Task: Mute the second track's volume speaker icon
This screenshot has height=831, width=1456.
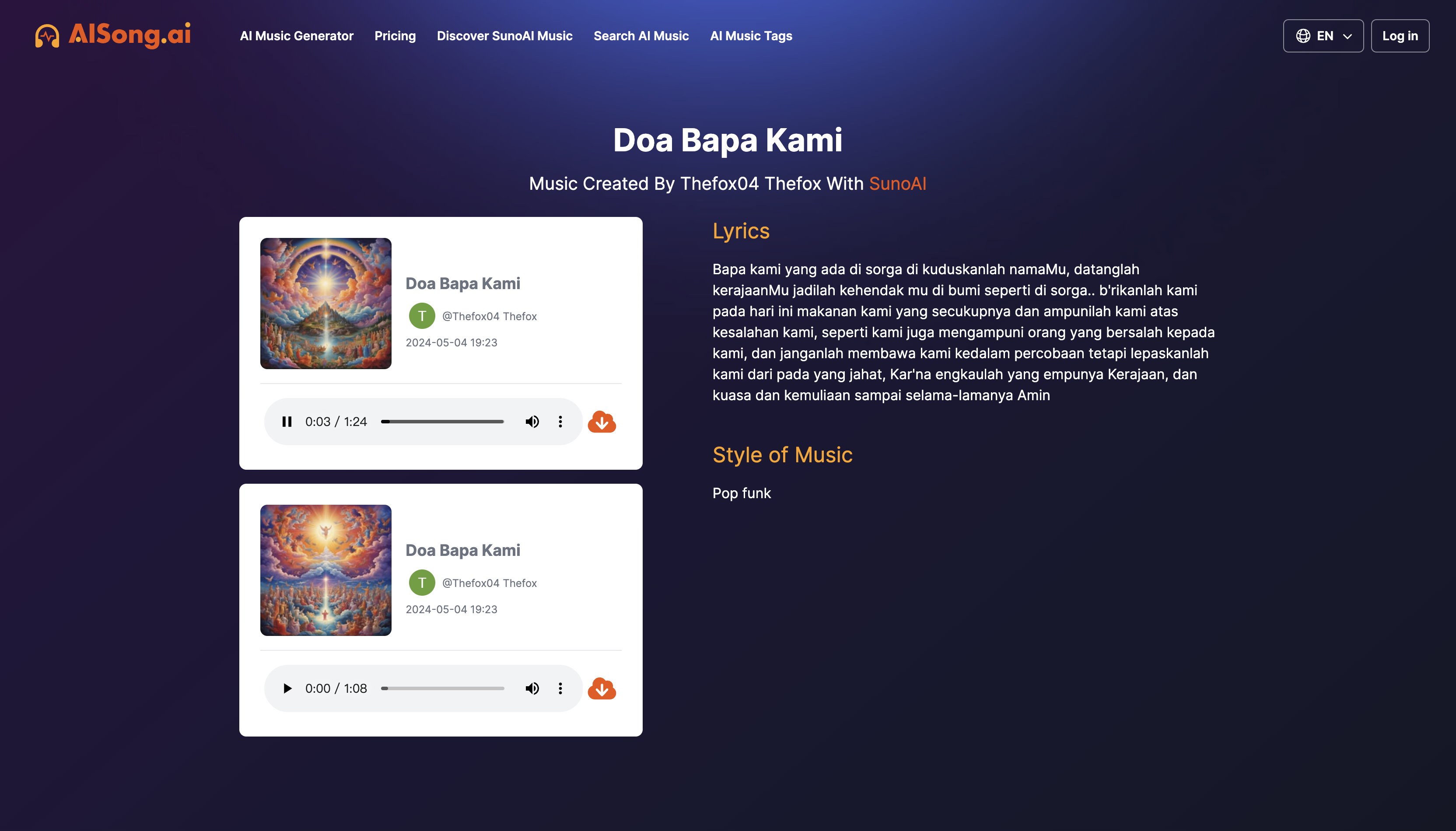Action: pyautogui.click(x=532, y=688)
